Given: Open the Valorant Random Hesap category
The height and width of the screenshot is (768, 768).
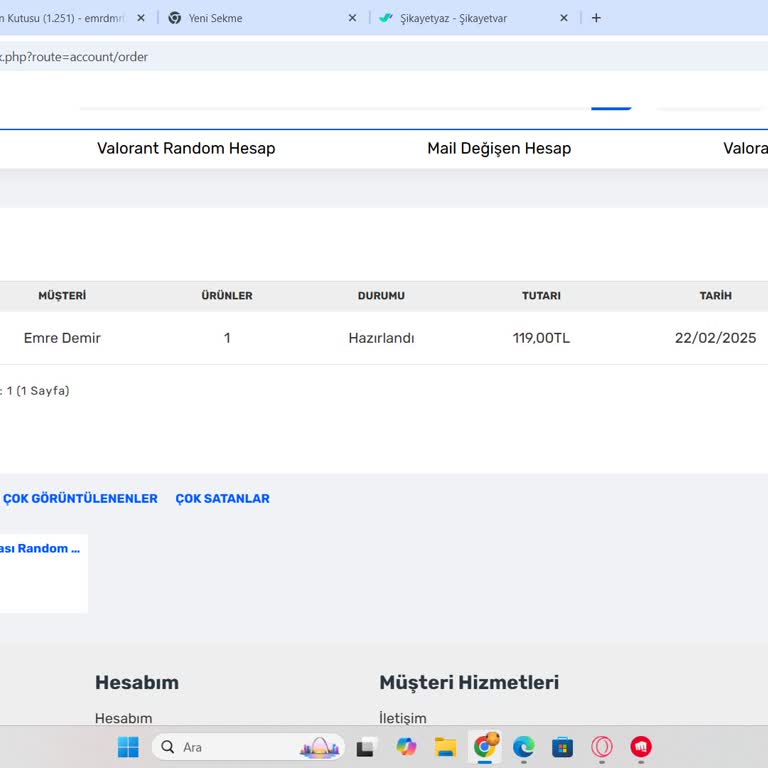Looking at the screenshot, I should click(186, 148).
